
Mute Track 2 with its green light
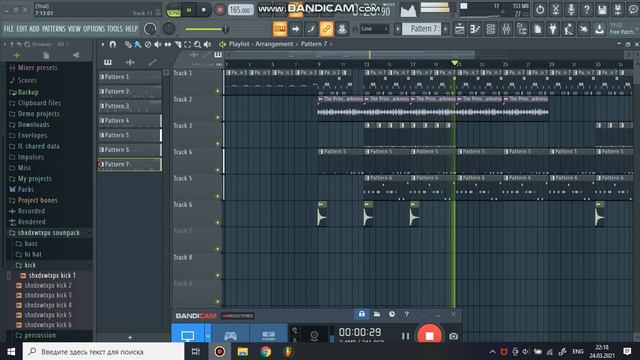point(218,118)
